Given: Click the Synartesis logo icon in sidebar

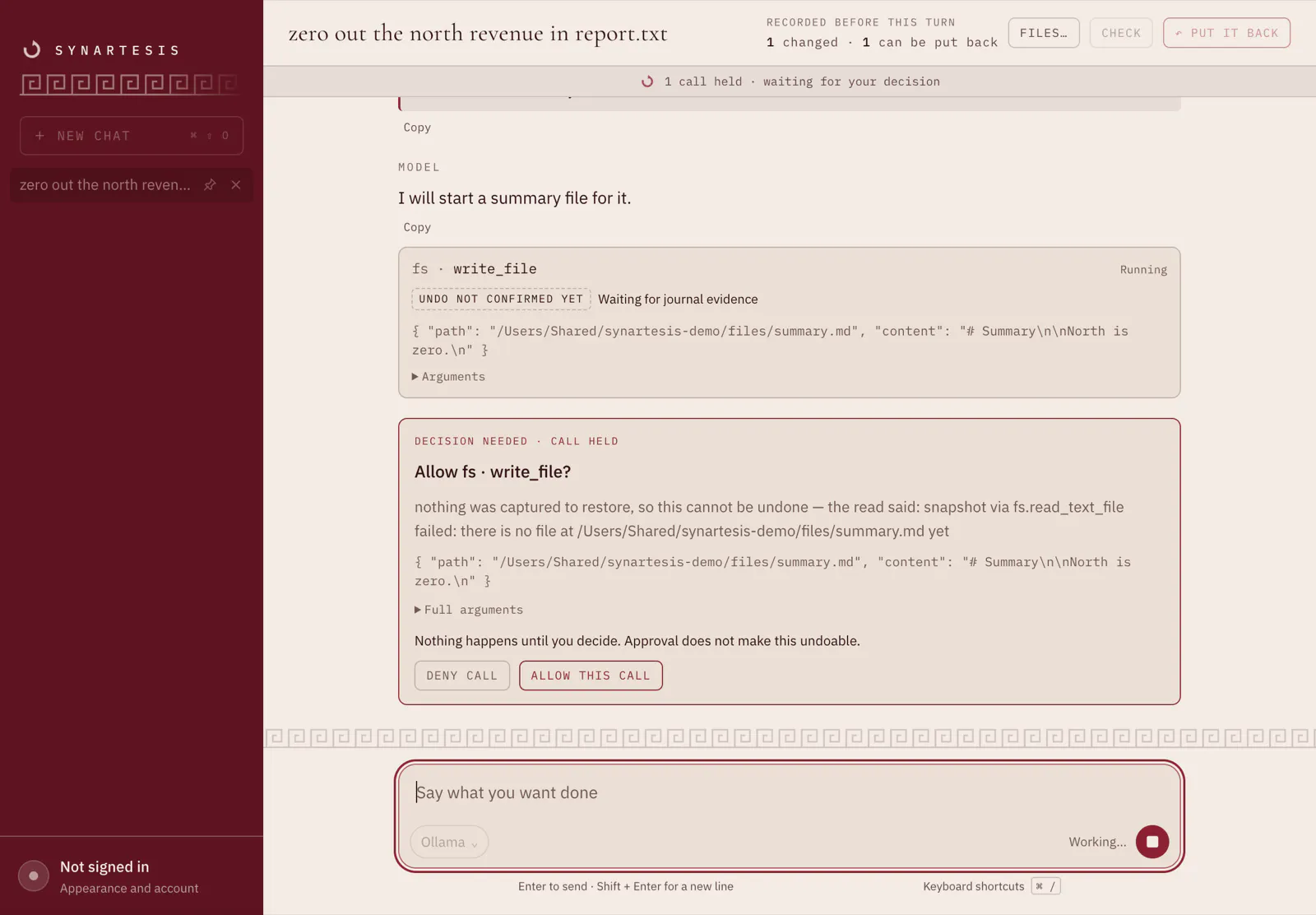Looking at the screenshot, I should (x=32, y=50).
